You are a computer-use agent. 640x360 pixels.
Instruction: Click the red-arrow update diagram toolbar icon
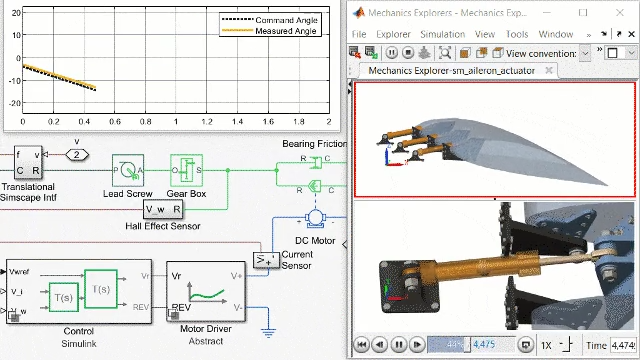[x=355, y=52]
